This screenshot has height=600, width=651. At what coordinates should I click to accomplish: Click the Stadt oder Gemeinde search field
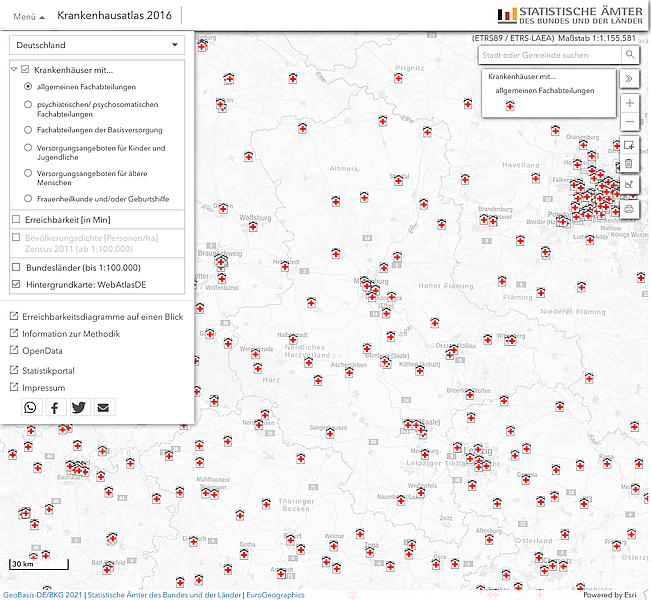pyautogui.click(x=550, y=55)
